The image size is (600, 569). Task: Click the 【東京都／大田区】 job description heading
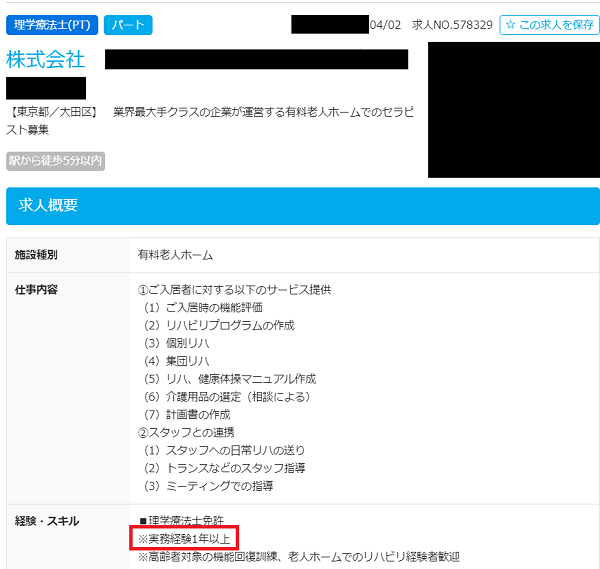click(x=210, y=121)
